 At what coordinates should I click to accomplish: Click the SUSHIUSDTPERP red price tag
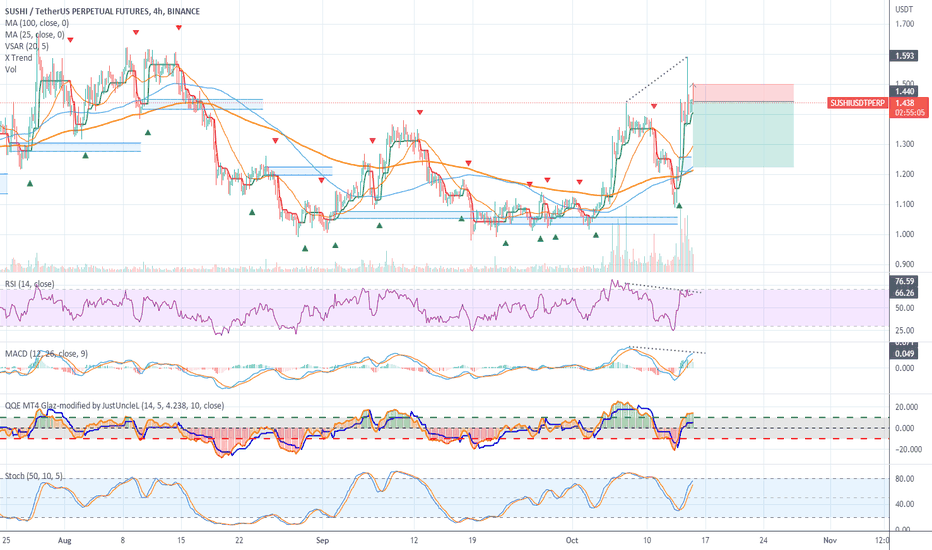tap(857, 103)
